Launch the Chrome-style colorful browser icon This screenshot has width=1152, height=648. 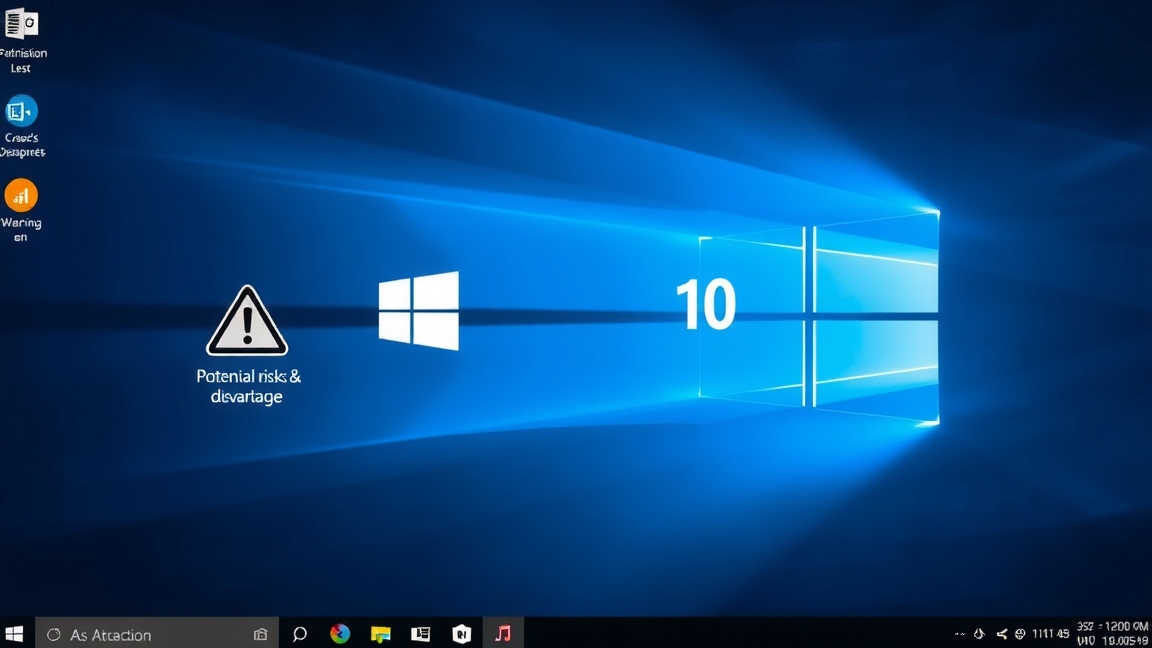pyautogui.click(x=339, y=633)
